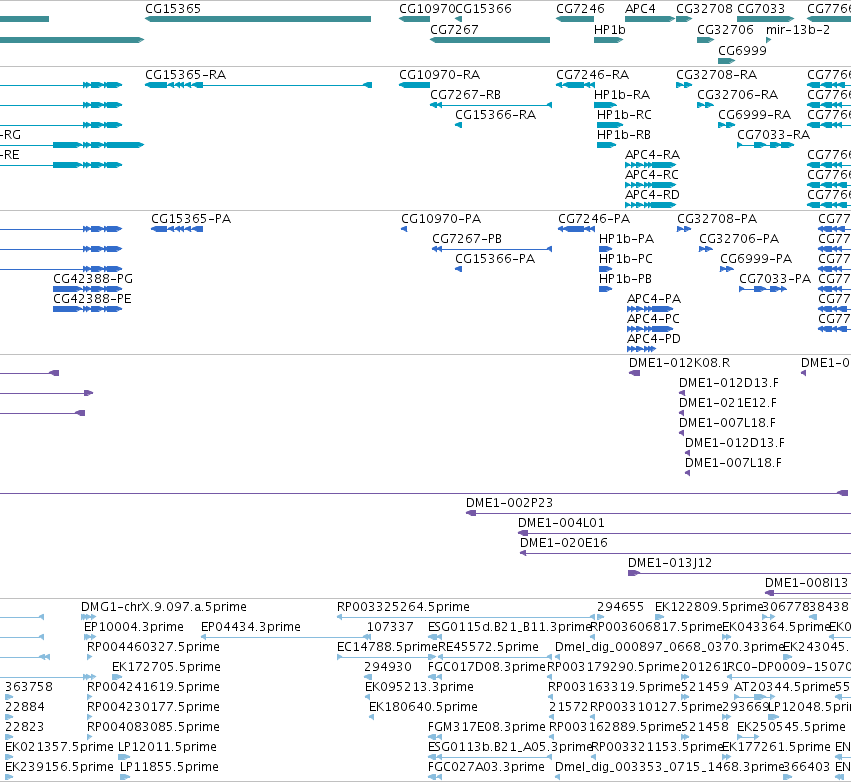851x782 pixels.
Task: Click BAC end DME1-021E12.F
Action: click(x=727, y=403)
